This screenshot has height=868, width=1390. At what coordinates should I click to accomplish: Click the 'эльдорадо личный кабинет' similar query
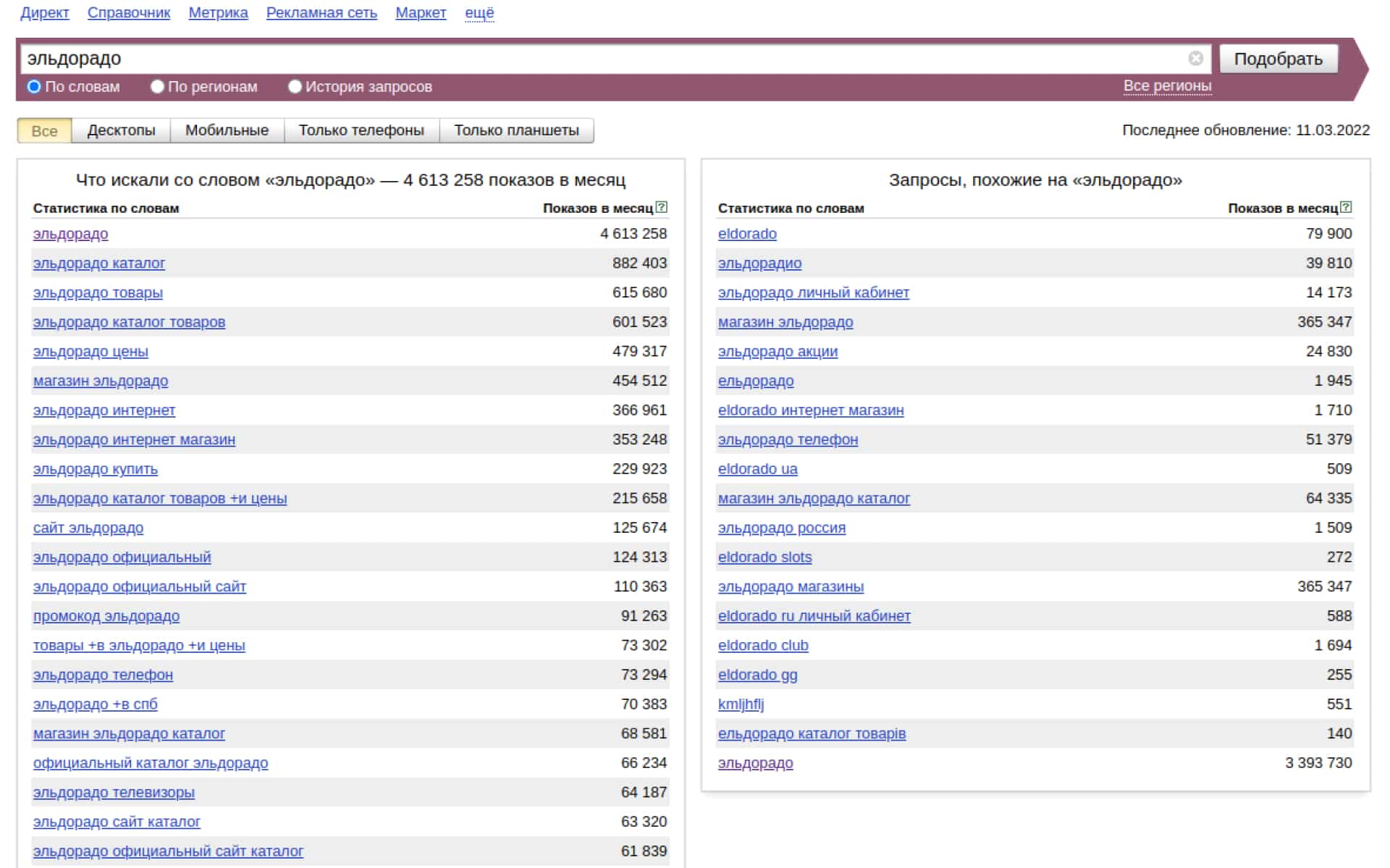pos(813,292)
